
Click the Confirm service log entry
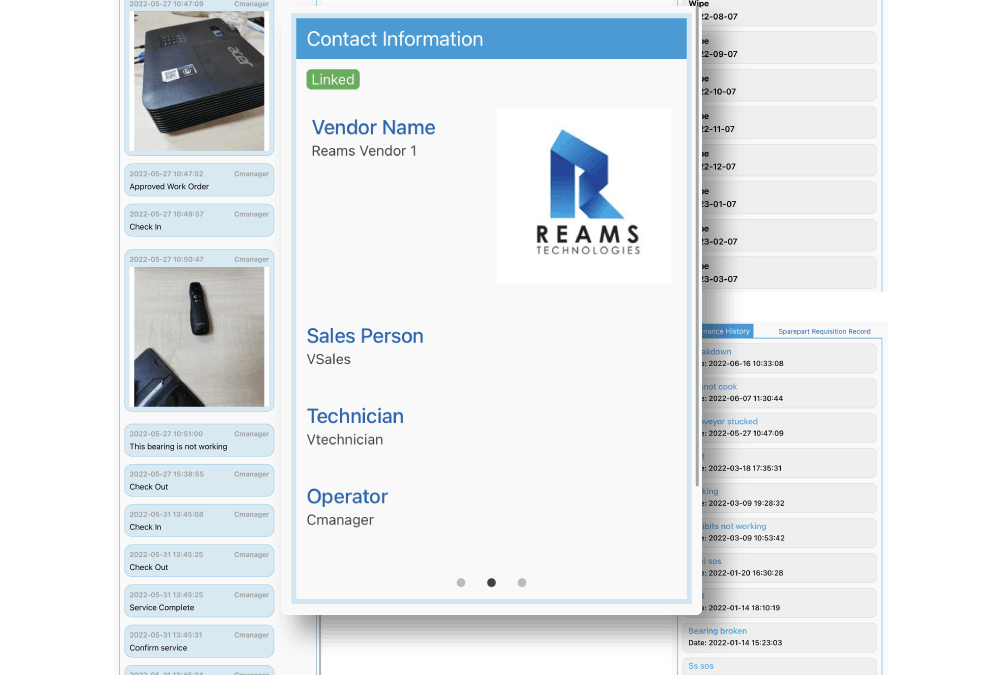199,641
